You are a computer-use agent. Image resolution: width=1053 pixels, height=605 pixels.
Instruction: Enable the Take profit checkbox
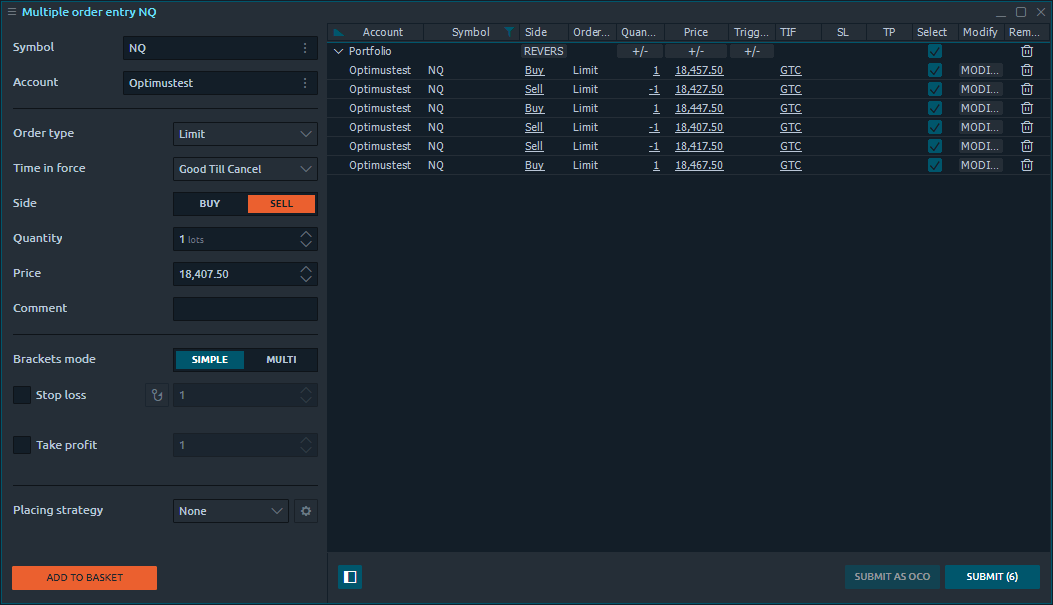tap(22, 445)
